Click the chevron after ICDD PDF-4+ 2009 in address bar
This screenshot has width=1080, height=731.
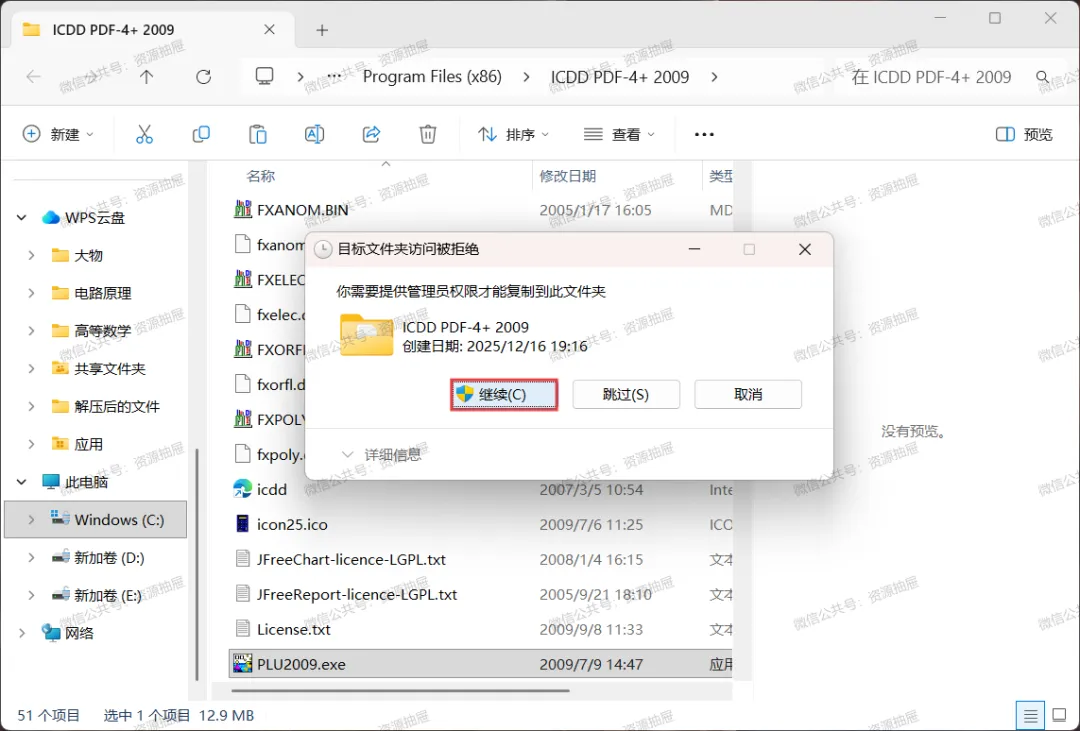[x=714, y=77]
